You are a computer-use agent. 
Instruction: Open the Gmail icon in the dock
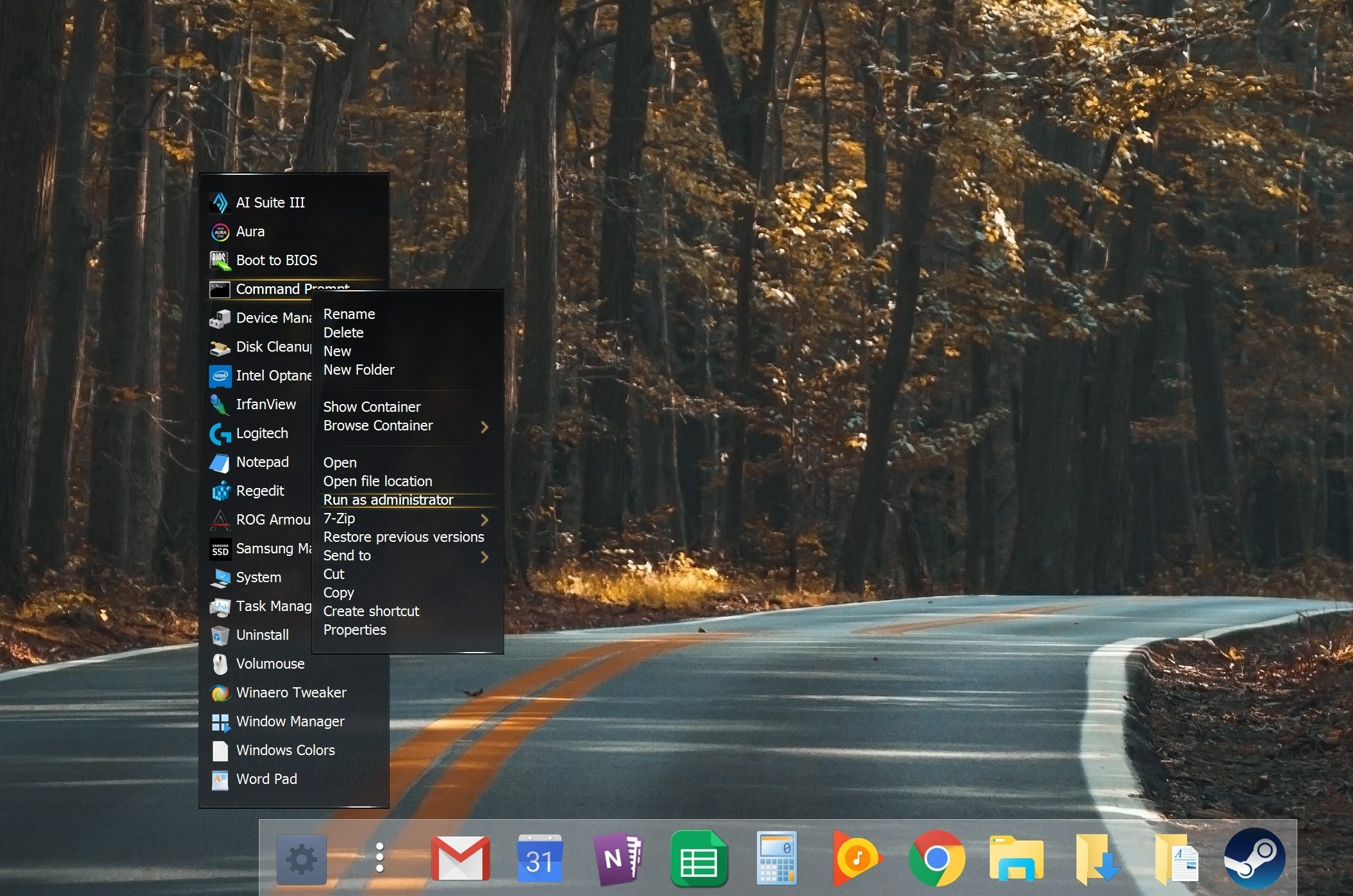point(460,858)
